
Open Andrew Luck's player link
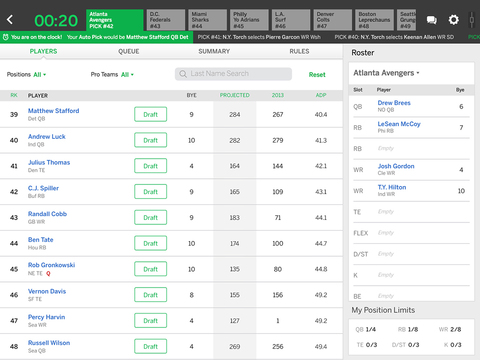tap(47, 136)
